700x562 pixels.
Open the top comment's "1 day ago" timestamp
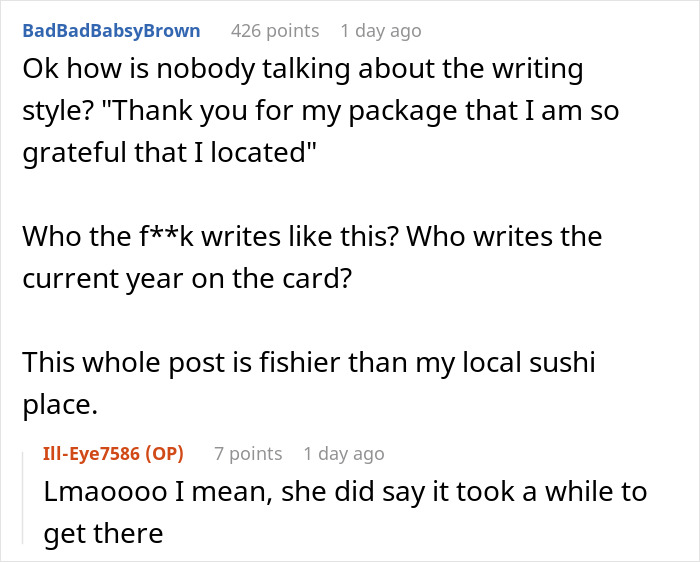click(x=381, y=31)
